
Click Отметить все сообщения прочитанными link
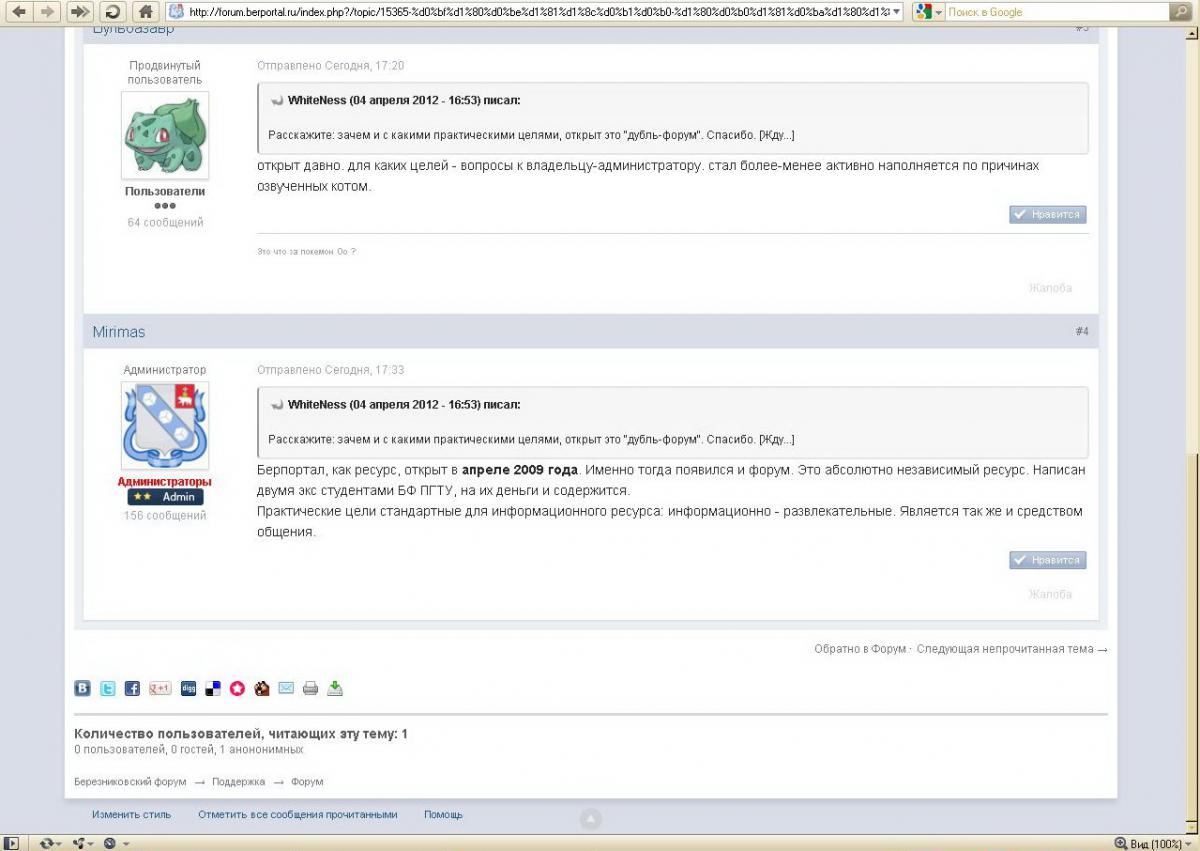(297, 815)
